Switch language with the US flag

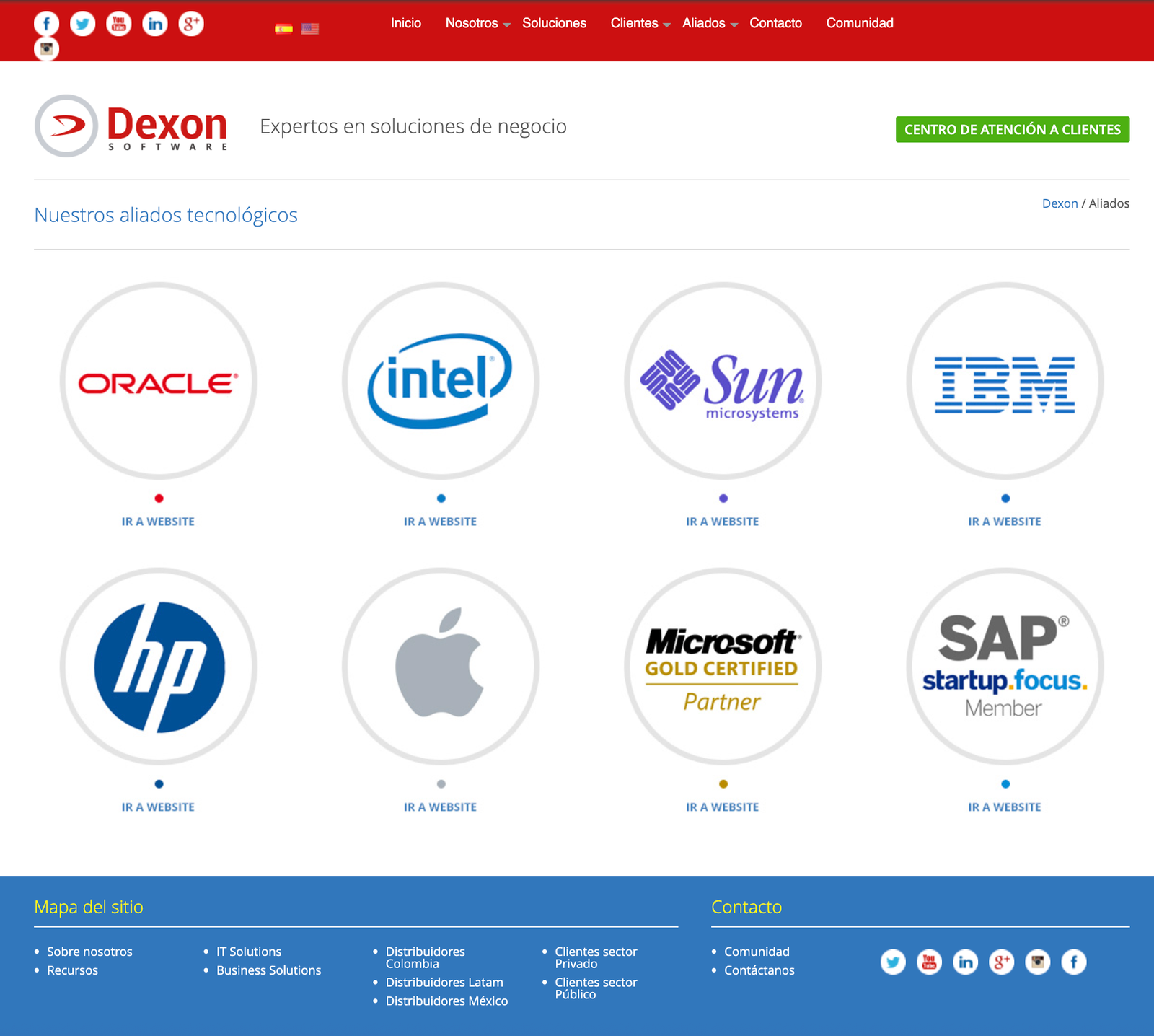[x=310, y=29]
